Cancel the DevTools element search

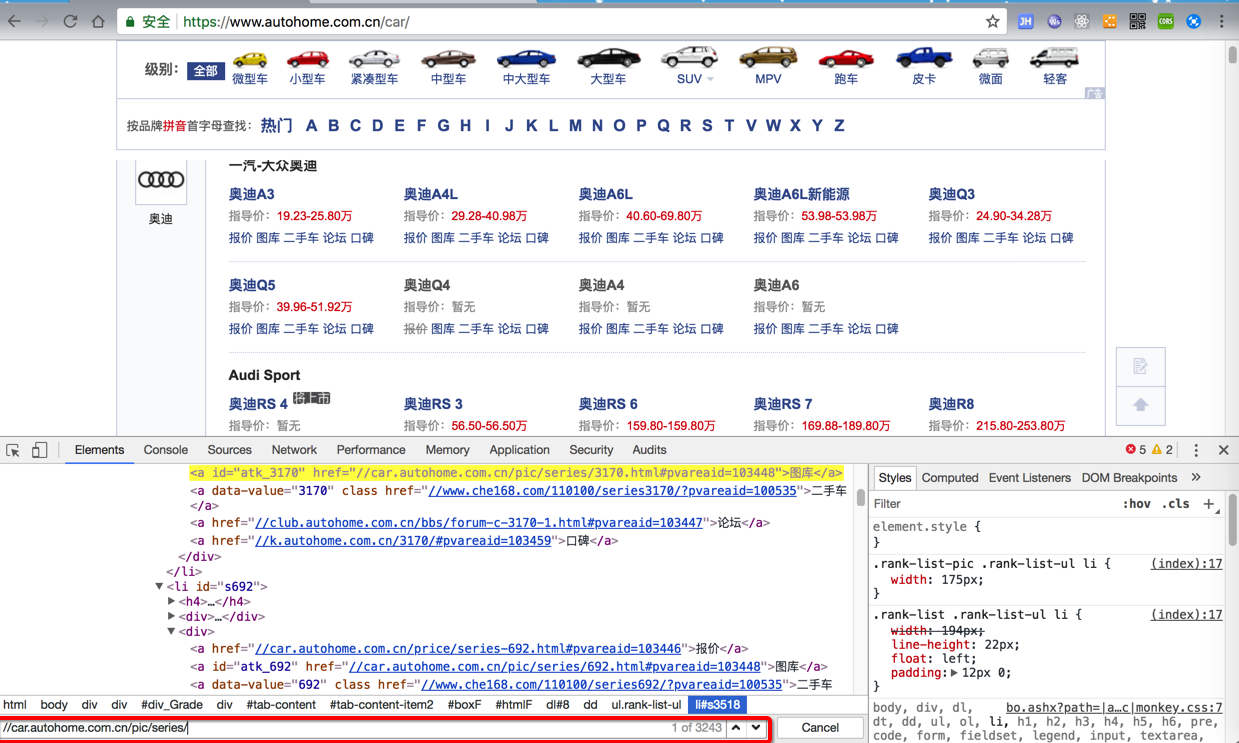[820, 727]
